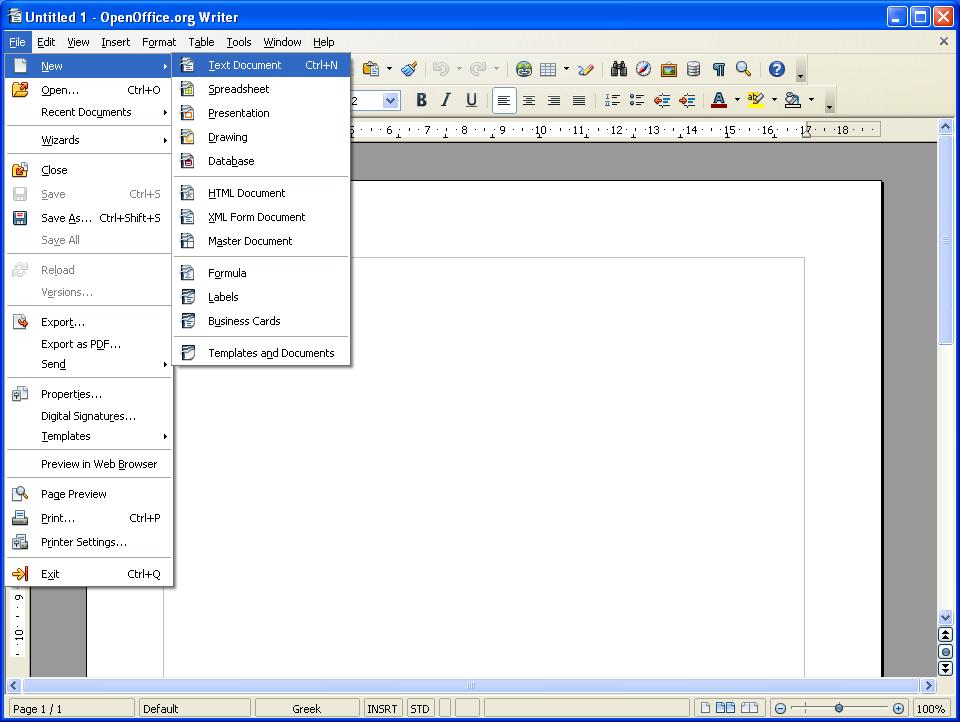Click the vertical scrollbar down arrow

pyautogui.click(x=945, y=618)
